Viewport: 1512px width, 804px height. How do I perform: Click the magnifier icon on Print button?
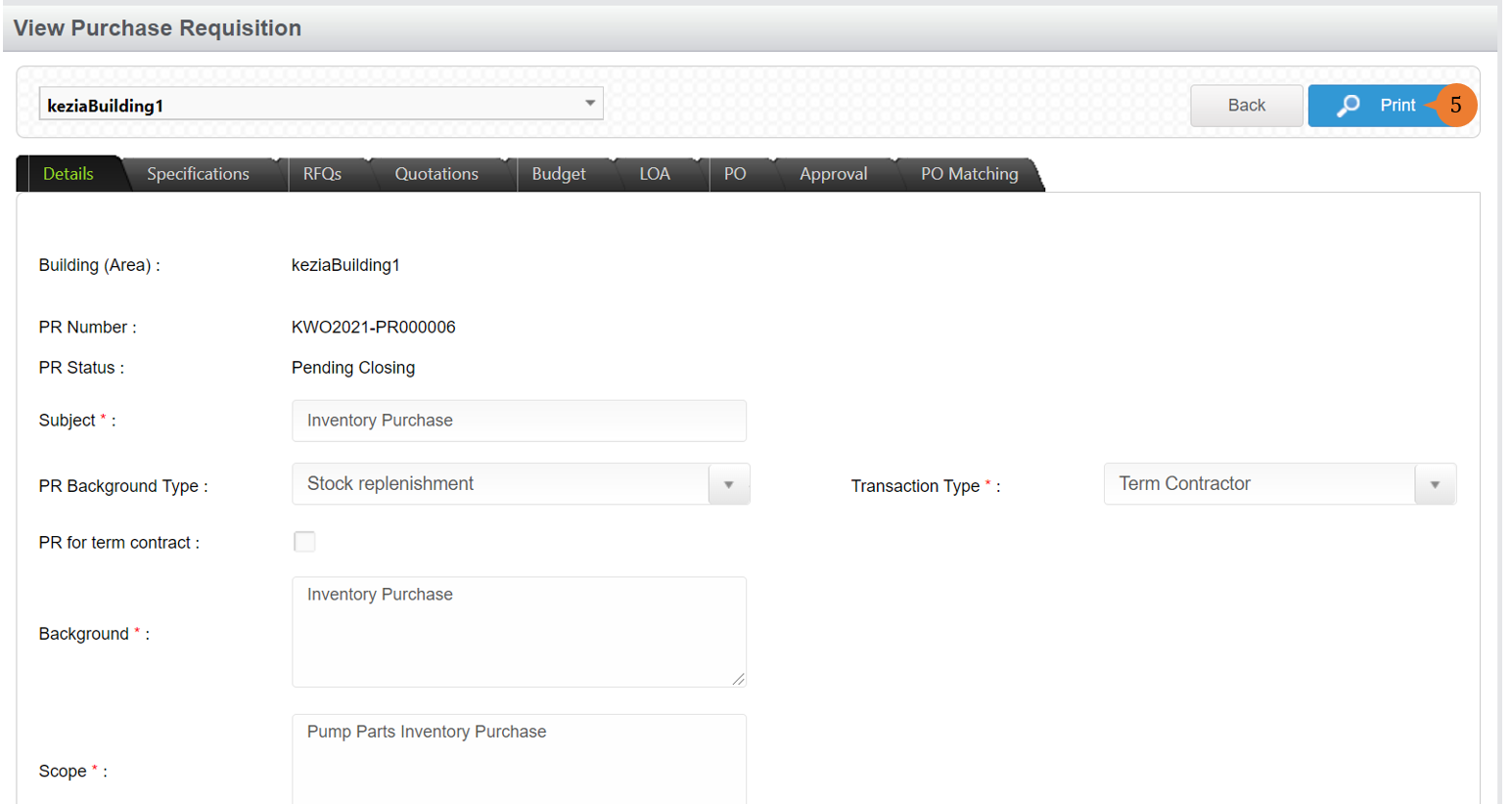pyautogui.click(x=1349, y=106)
